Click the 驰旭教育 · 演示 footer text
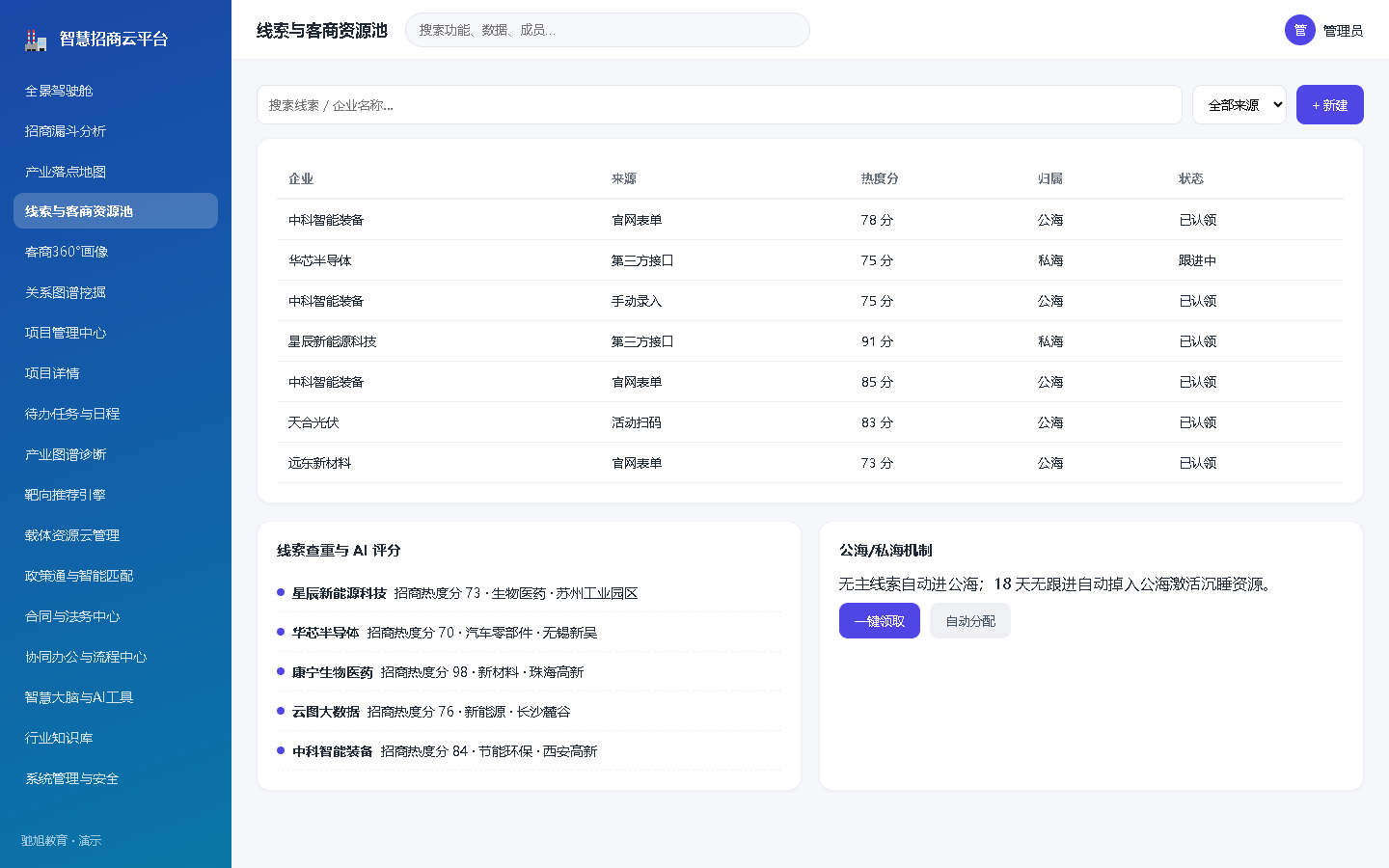1389x868 pixels. [62, 841]
